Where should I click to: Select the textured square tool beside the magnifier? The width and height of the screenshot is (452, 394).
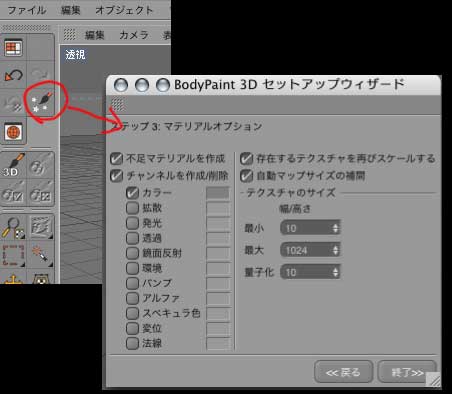(41, 227)
